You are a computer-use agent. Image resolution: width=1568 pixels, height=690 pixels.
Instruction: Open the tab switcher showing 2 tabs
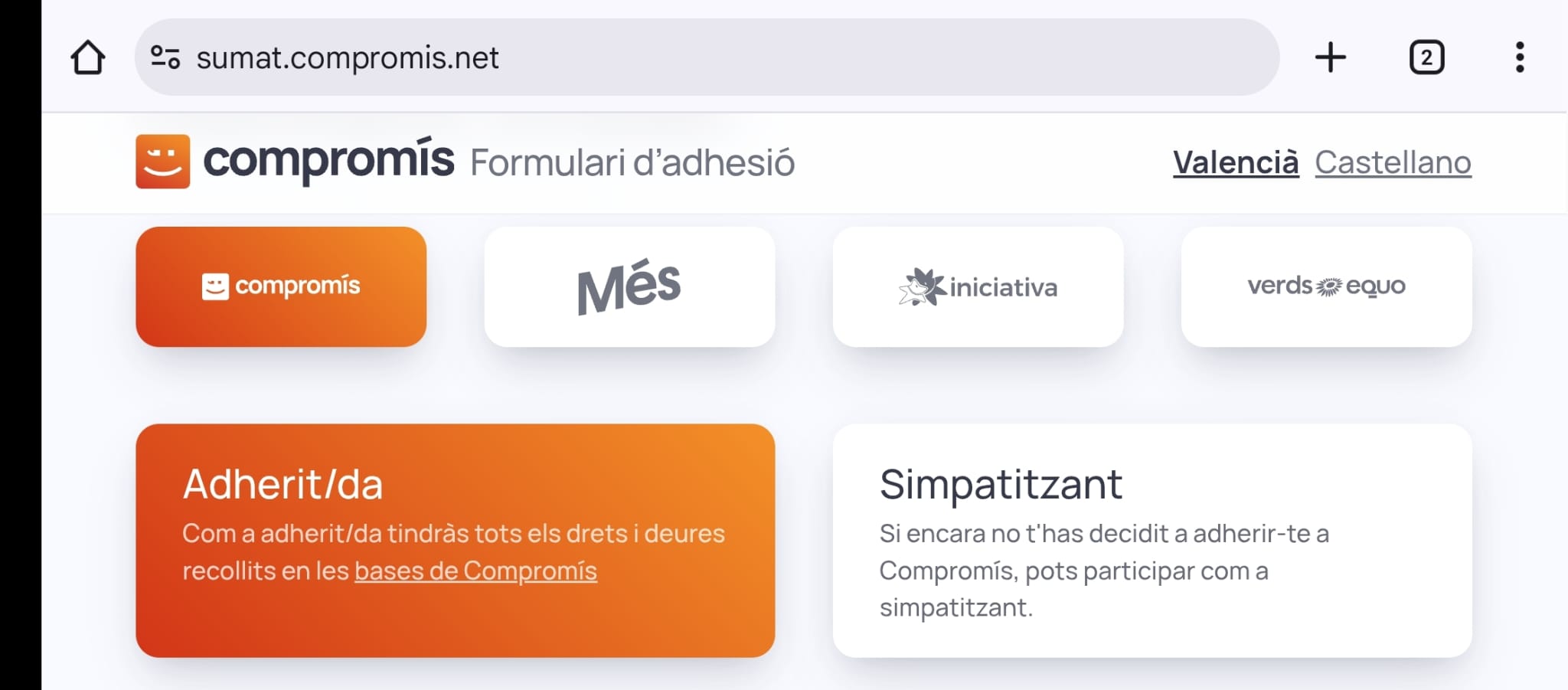click(1426, 57)
